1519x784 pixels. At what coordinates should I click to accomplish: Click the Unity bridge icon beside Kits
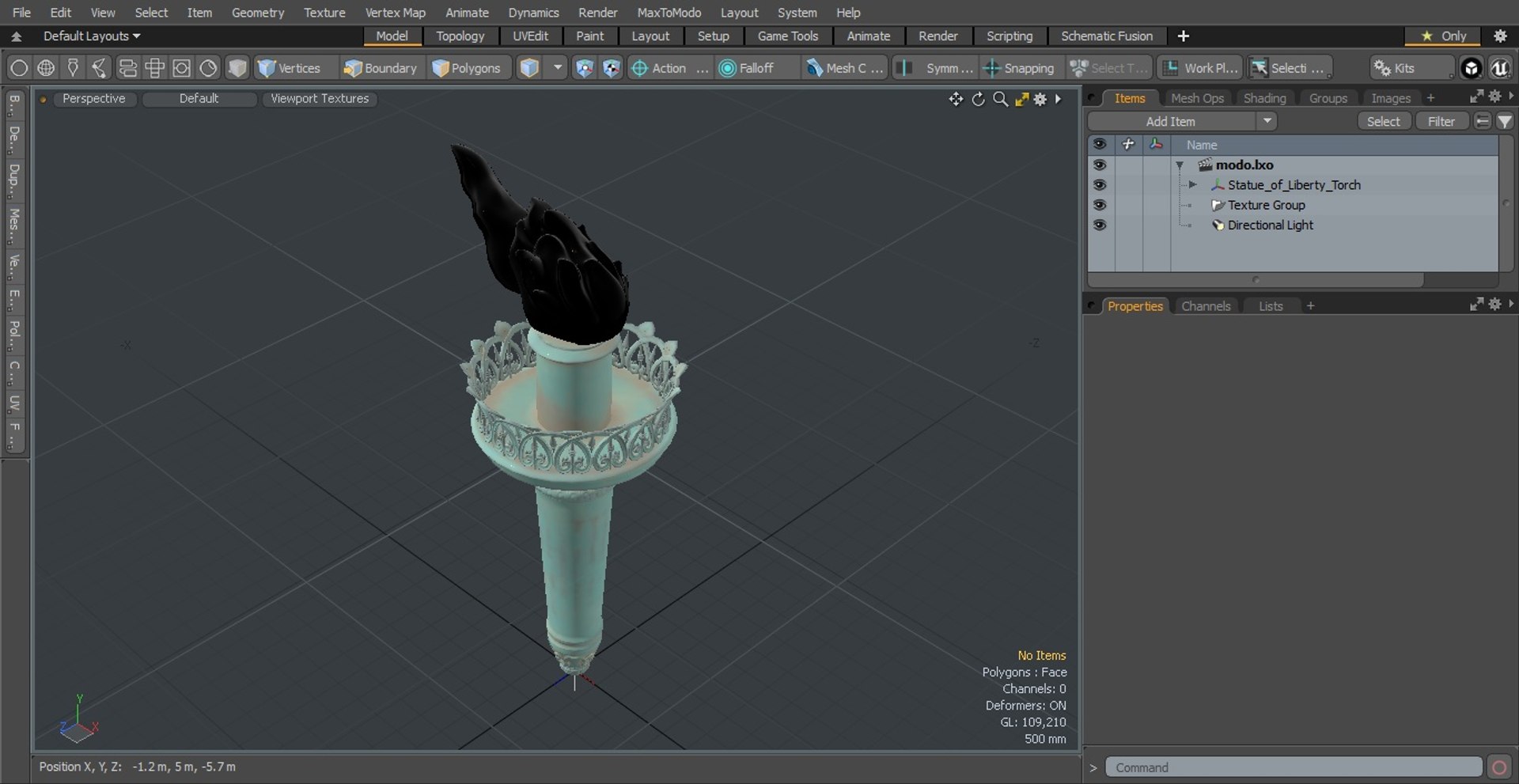(x=1471, y=68)
